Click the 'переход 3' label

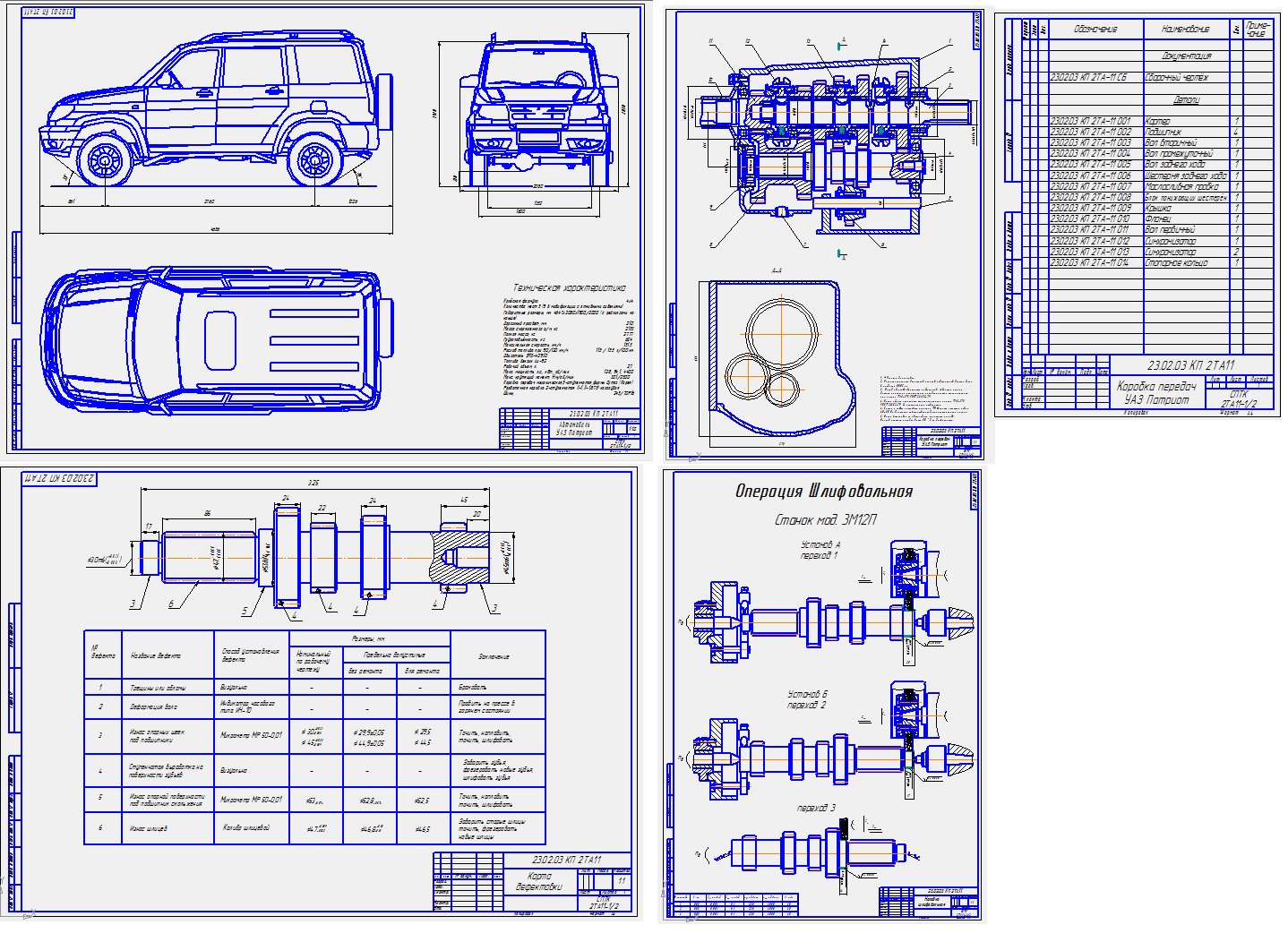816,808
